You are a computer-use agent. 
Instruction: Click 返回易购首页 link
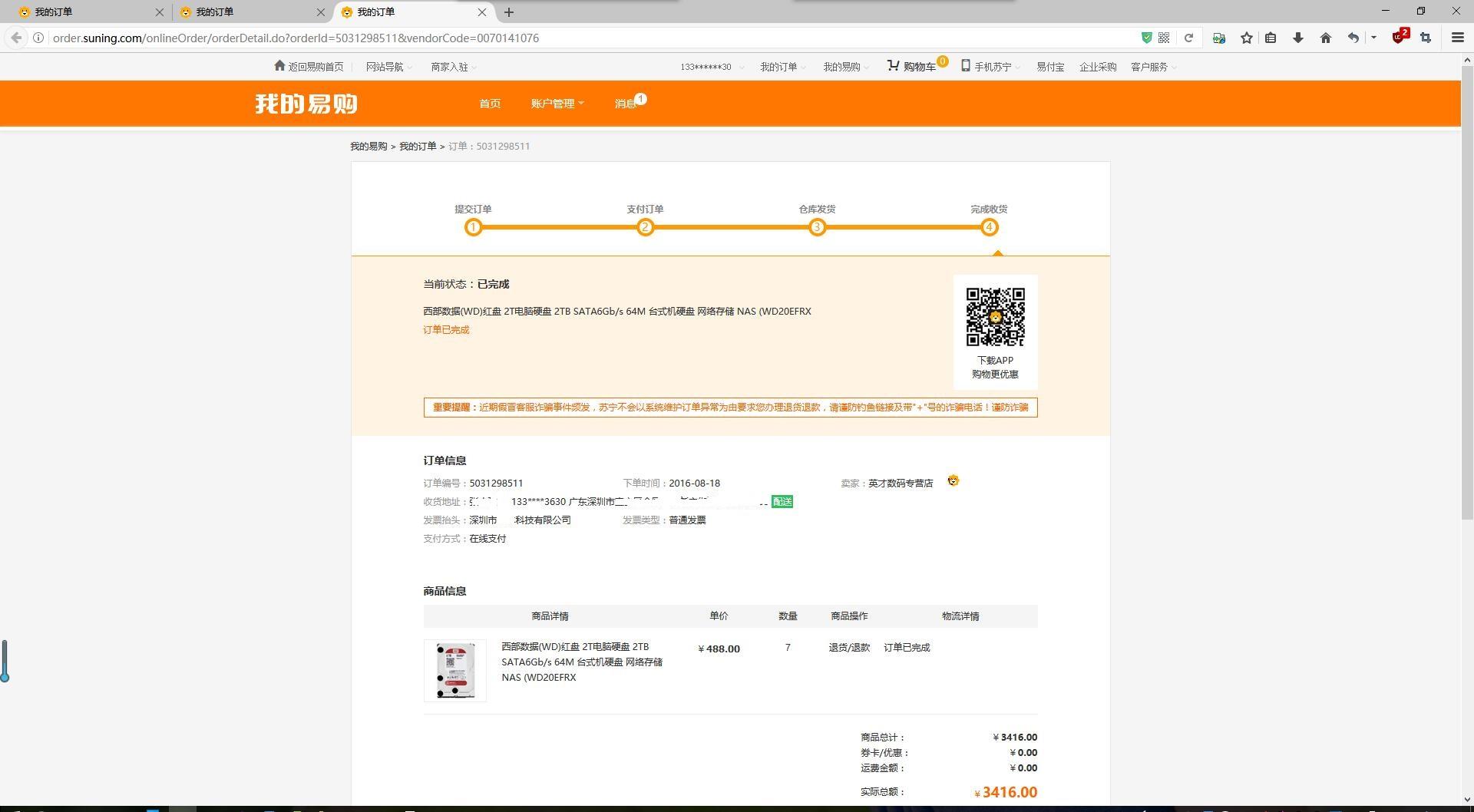(309, 67)
